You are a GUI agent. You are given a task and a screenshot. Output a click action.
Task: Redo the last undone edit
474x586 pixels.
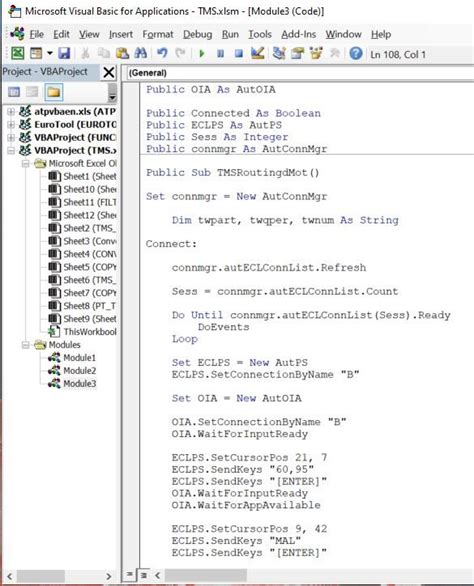click(181, 53)
